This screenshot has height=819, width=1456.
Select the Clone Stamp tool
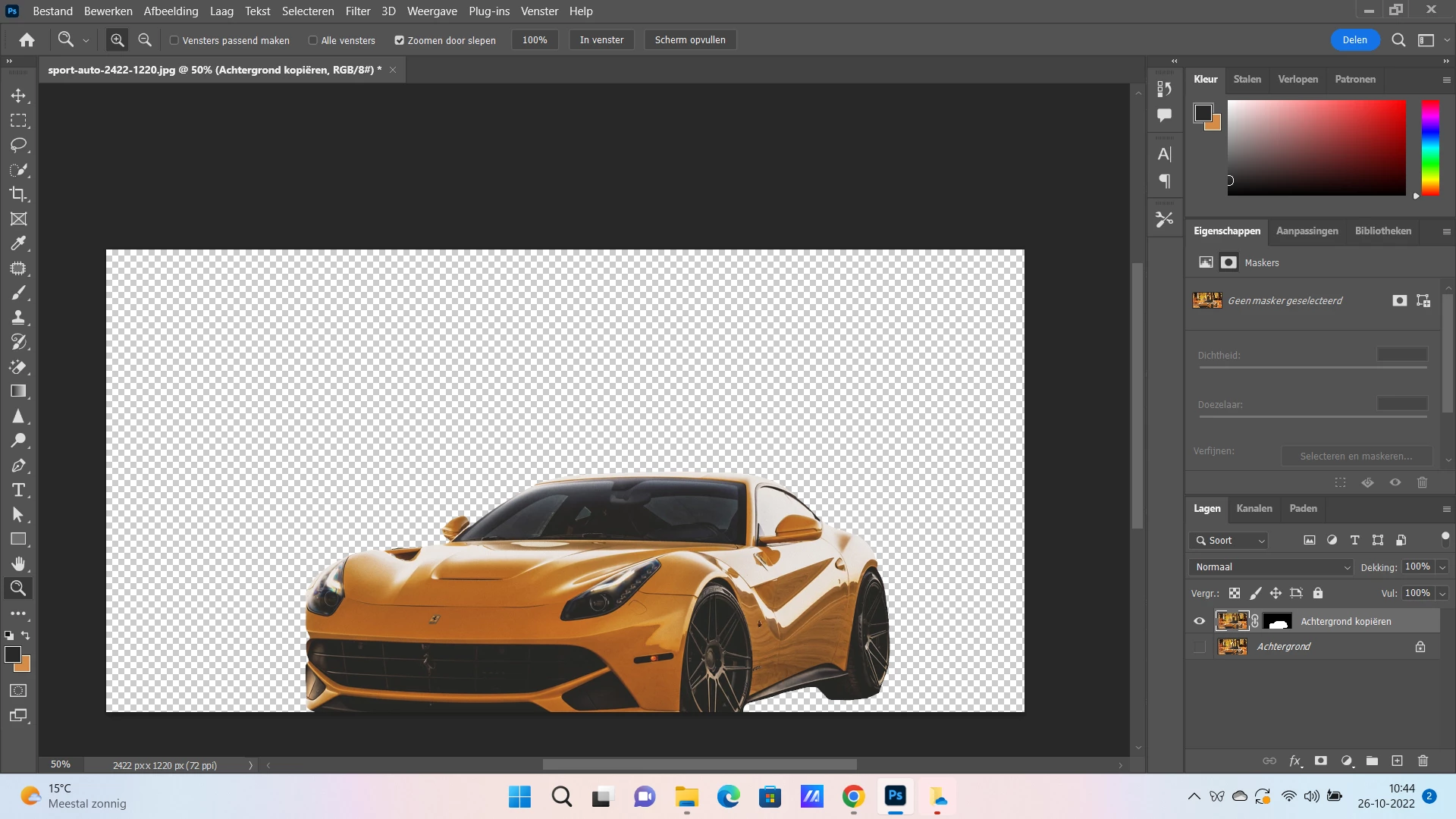[x=18, y=317]
